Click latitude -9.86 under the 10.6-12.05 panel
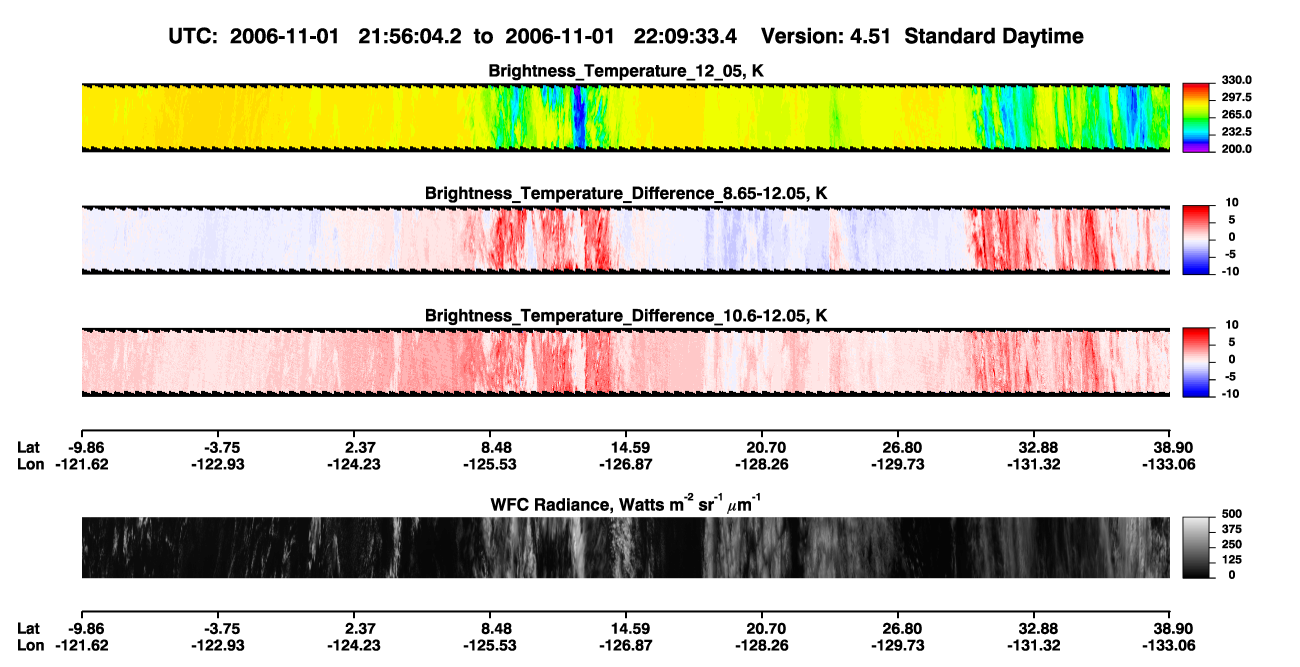The image size is (1300, 667). [x=85, y=448]
